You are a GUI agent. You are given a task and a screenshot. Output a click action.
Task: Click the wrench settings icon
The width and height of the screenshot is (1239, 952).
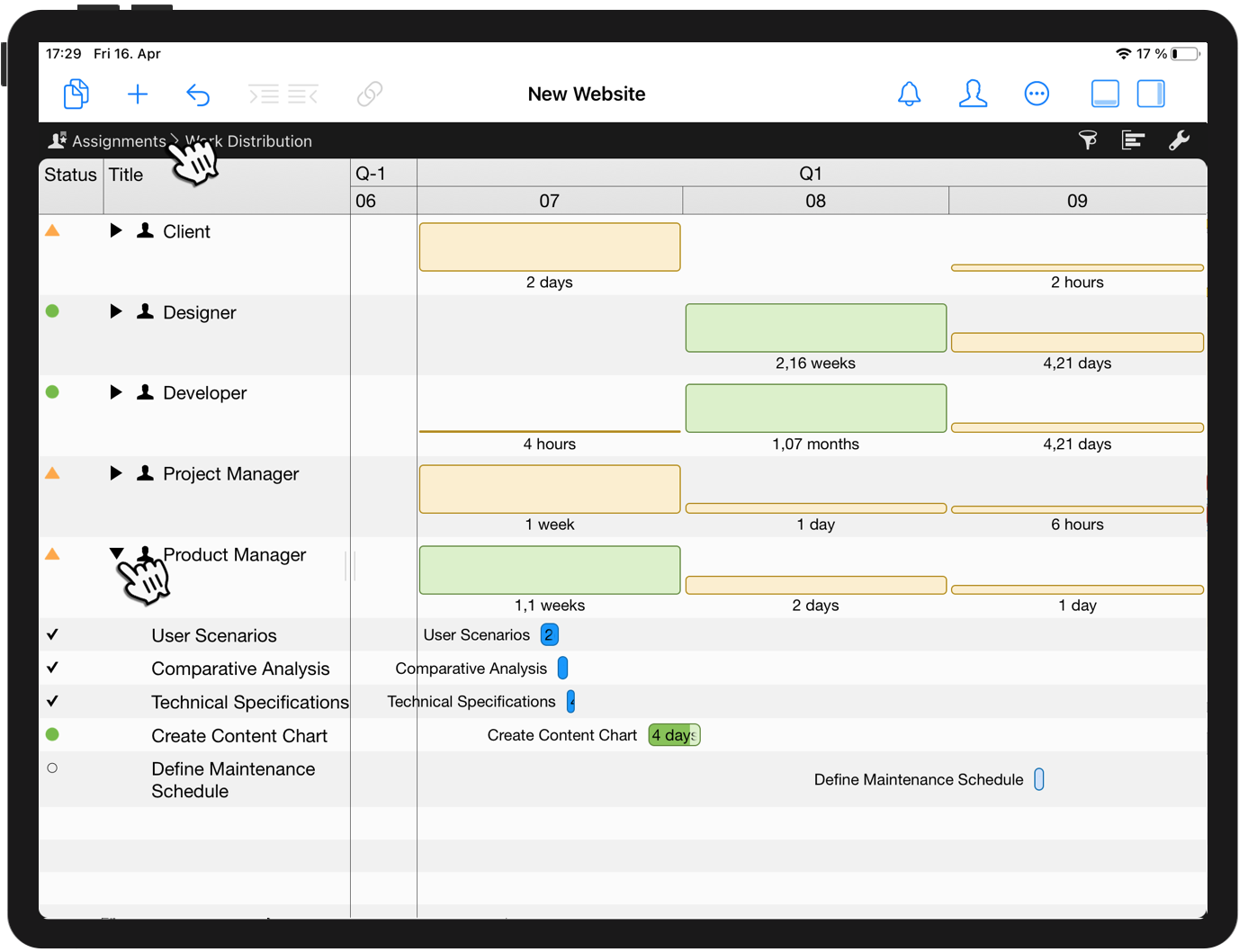[x=1181, y=140]
